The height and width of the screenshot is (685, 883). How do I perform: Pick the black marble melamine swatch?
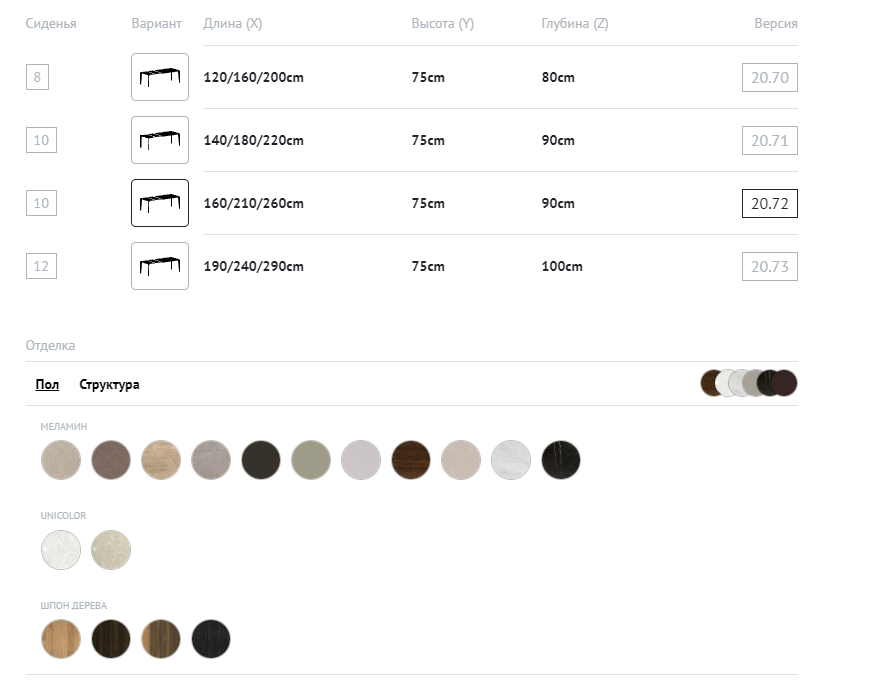(x=561, y=460)
